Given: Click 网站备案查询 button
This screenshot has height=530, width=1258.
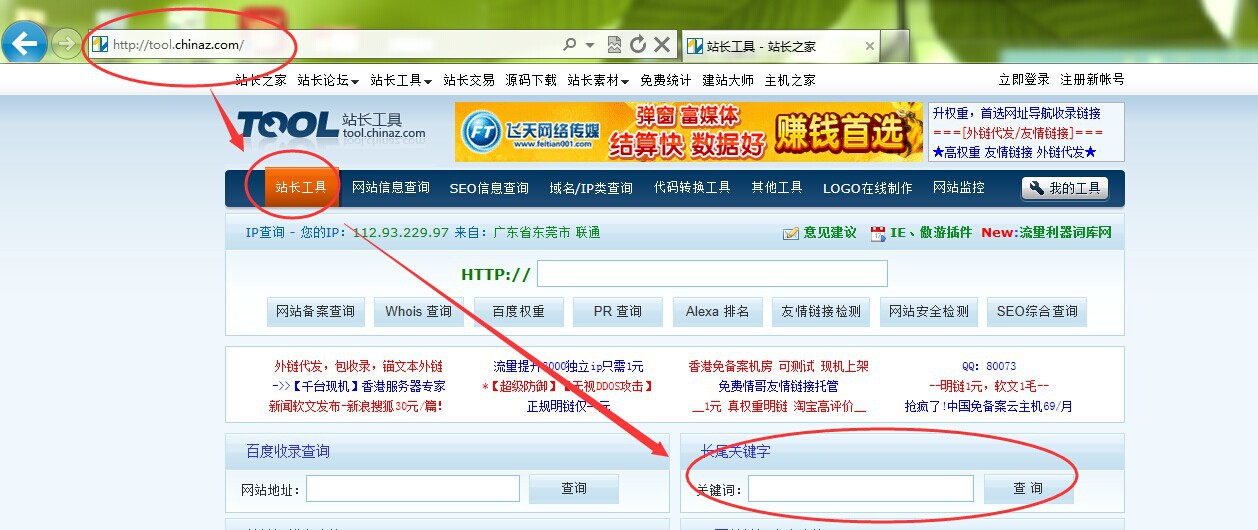Looking at the screenshot, I should [x=316, y=312].
